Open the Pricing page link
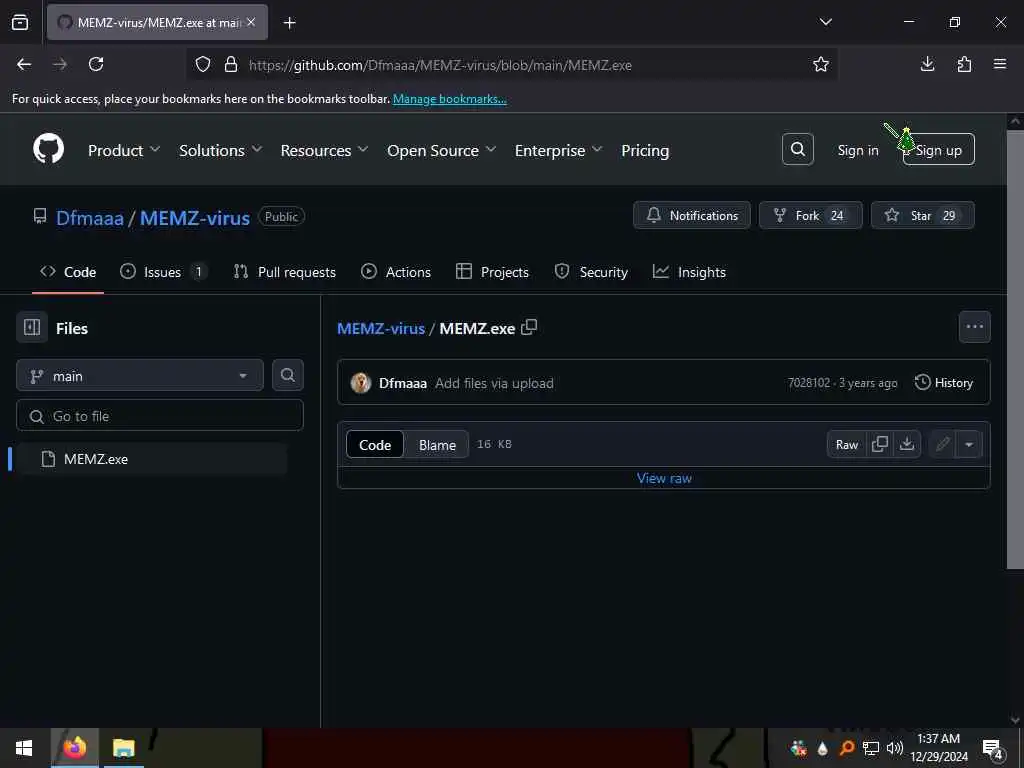Viewport: 1024px width, 768px height. click(645, 150)
